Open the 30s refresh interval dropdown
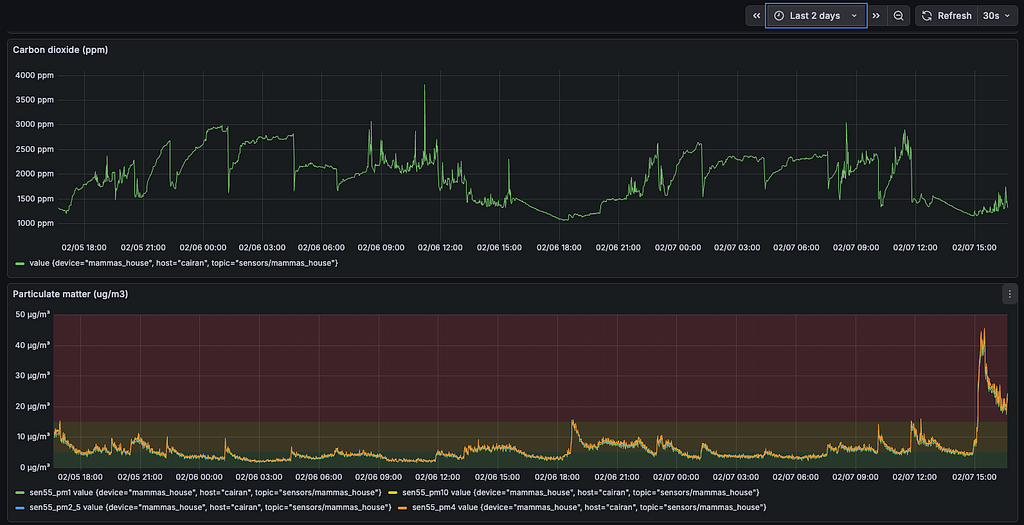 point(998,16)
